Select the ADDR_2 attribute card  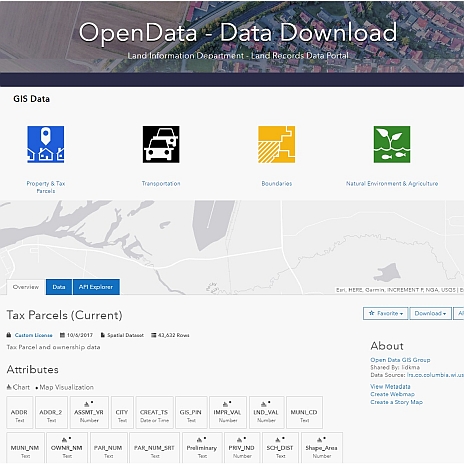click(51, 412)
